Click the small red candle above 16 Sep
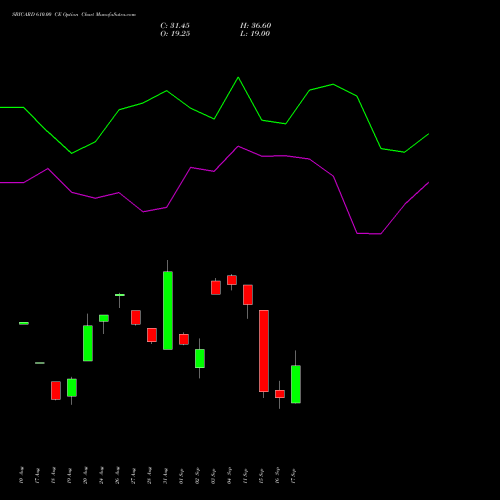 tap(280, 394)
